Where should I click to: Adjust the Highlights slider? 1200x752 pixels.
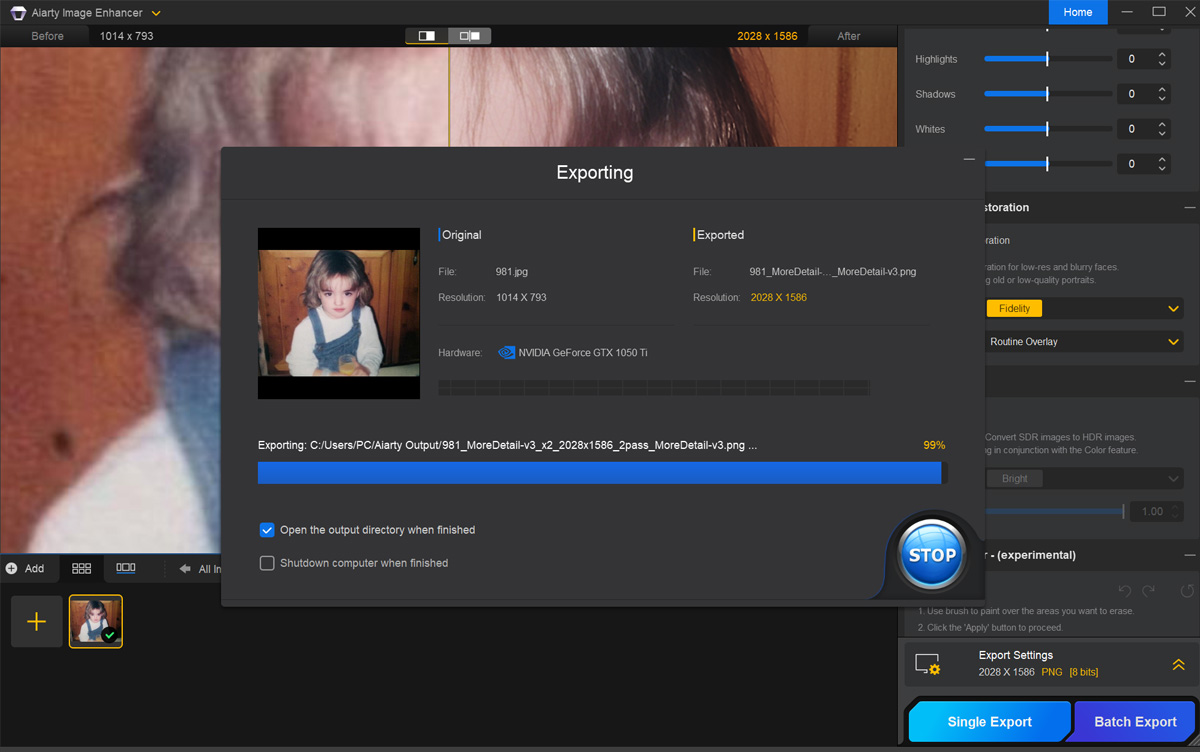[1047, 59]
